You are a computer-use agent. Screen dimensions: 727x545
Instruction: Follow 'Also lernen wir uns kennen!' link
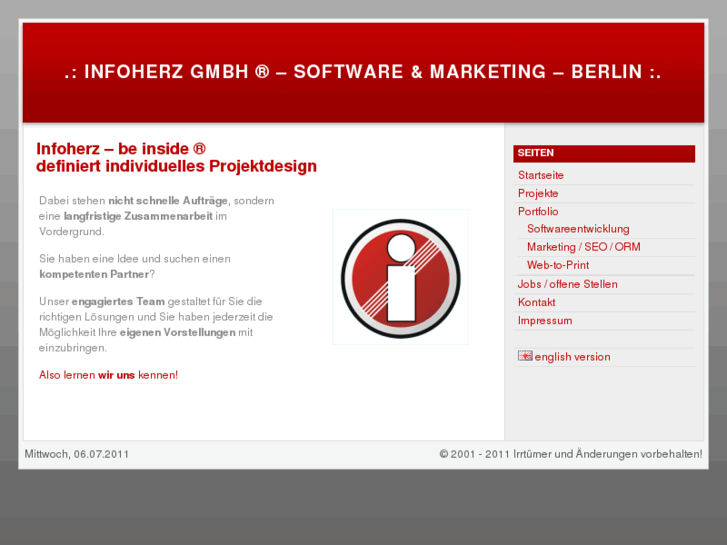108,375
